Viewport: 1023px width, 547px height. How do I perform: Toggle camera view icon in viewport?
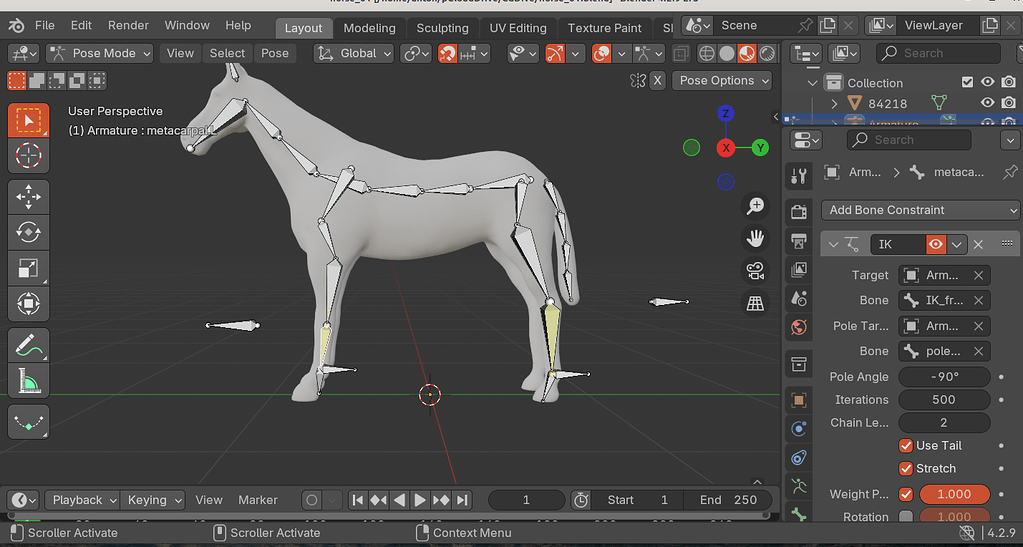756,271
